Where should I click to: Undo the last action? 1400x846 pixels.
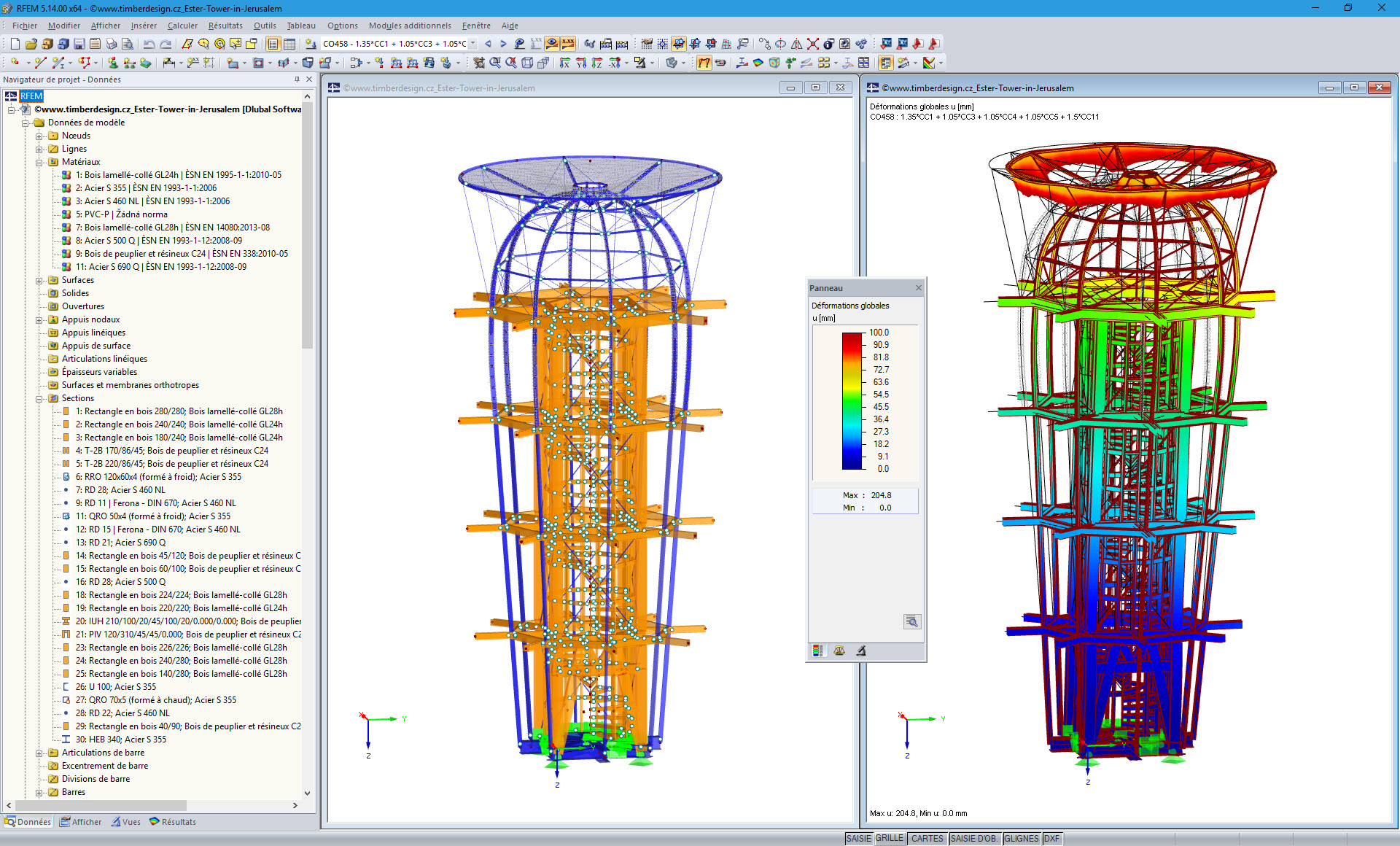tap(149, 44)
